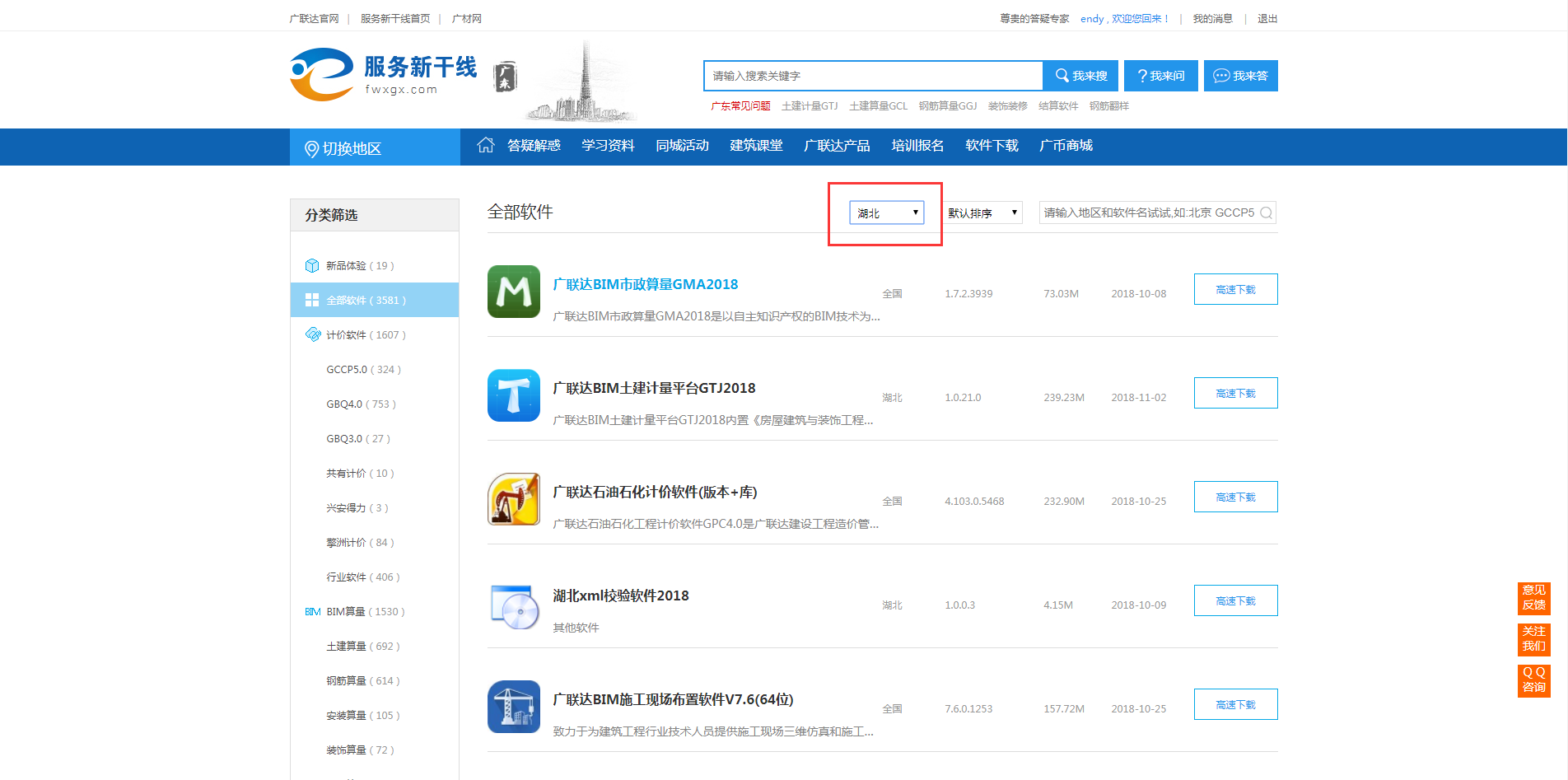Open 意见反馈 floating side button
This screenshot has width=1568, height=780.
[1534, 598]
